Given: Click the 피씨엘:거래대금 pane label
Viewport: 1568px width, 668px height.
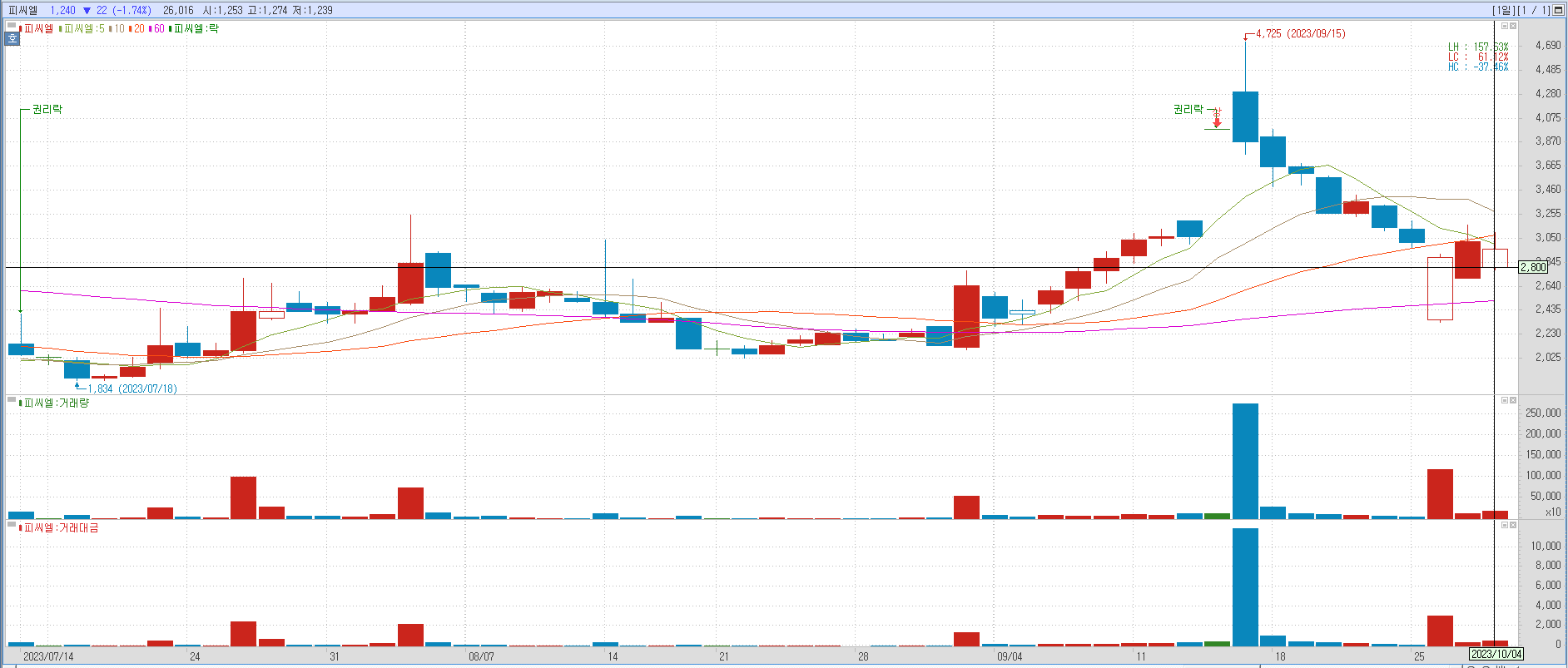Looking at the screenshot, I should (61, 527).
